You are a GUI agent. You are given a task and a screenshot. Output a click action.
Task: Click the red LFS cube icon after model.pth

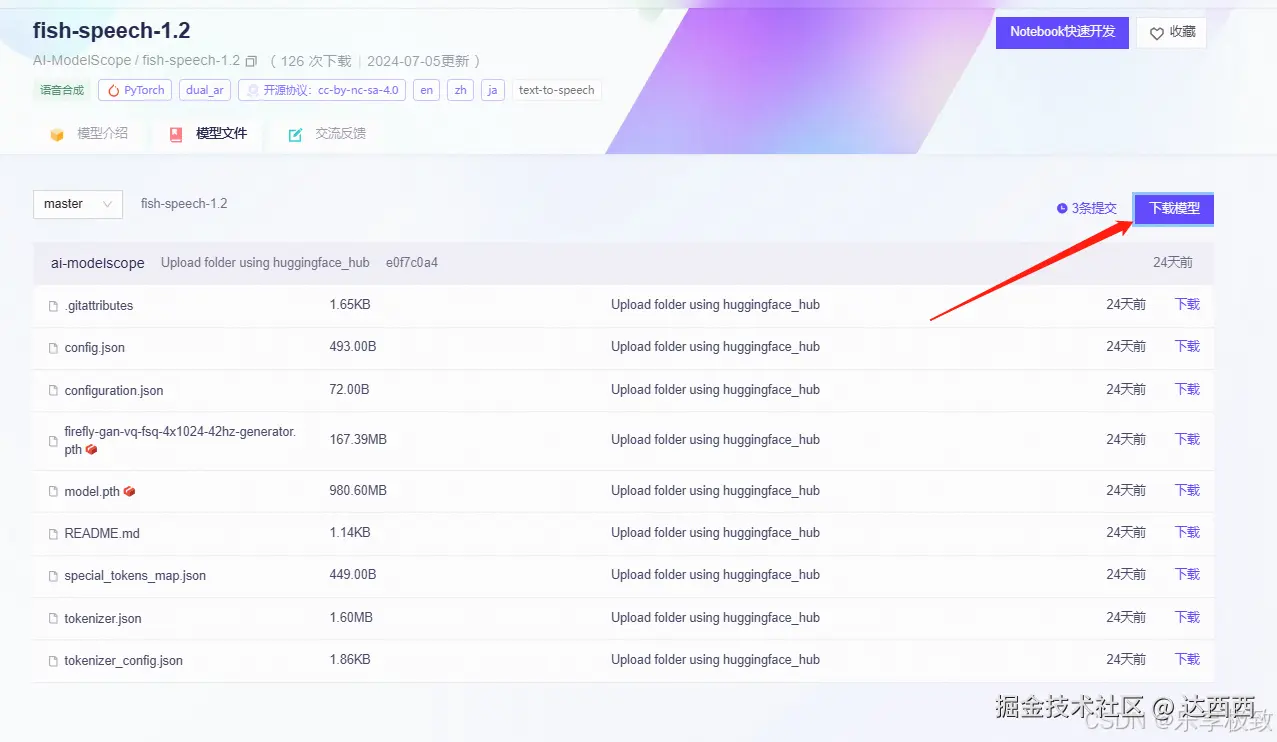coord(129,491)
